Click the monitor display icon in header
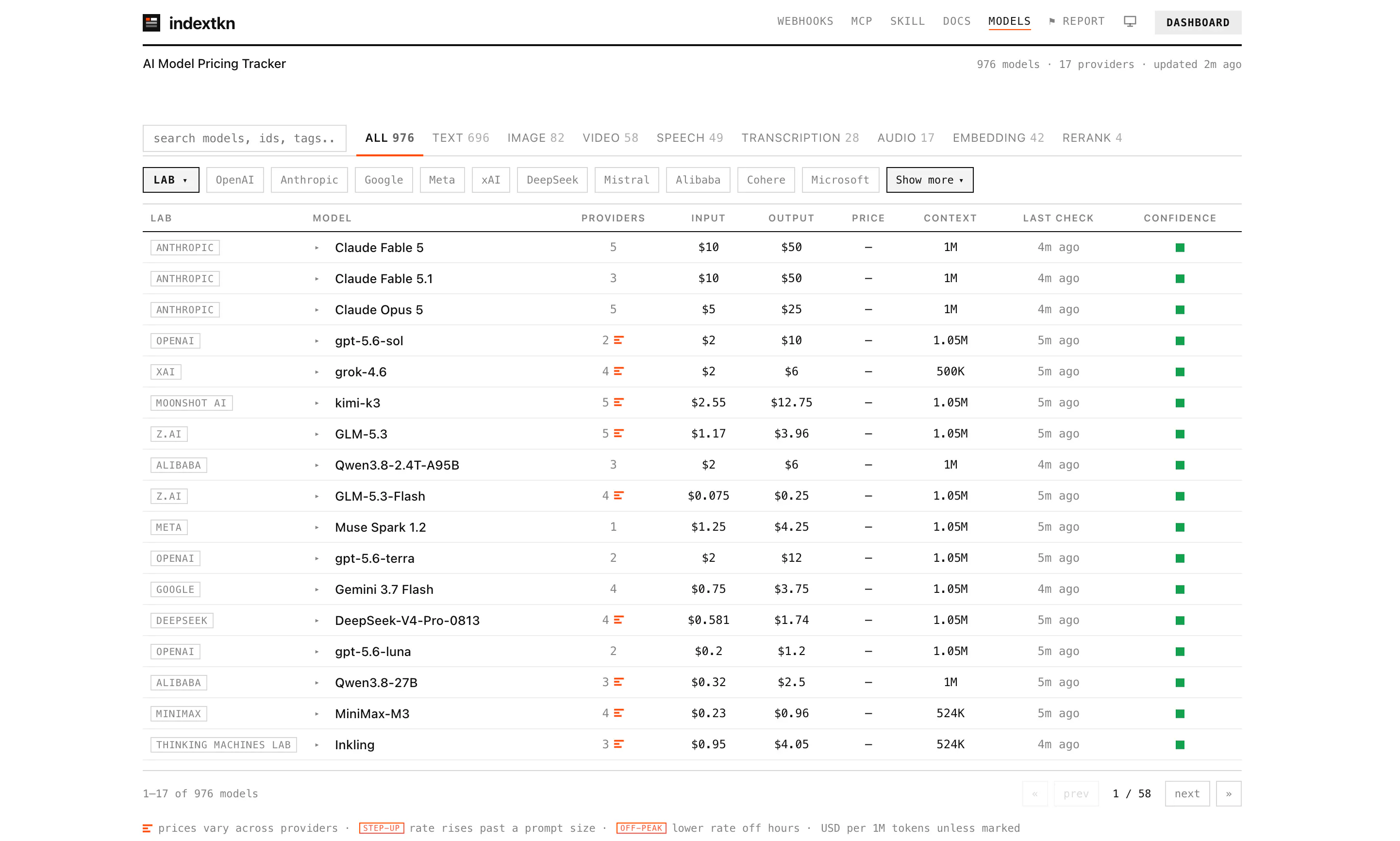This screenshot has width=1400, height=841. (x=1129, y=21)
